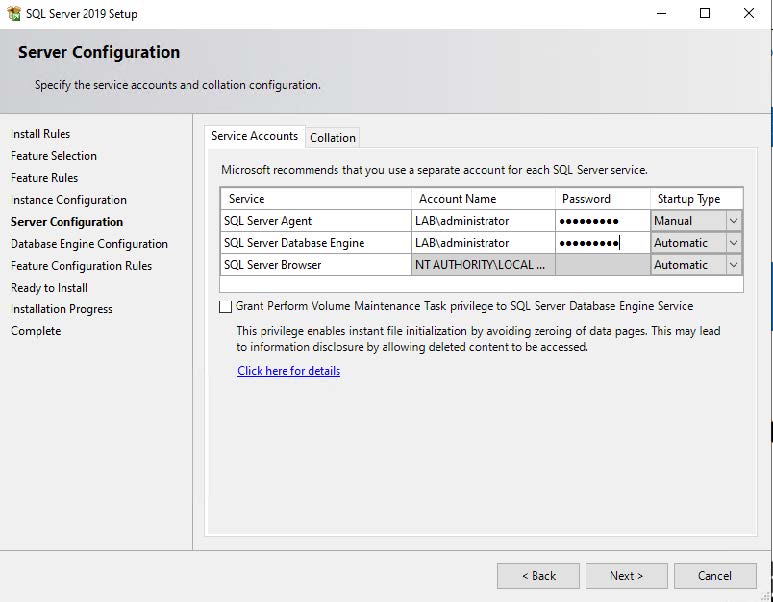The image size is (773, 602).
Task: Cancel the SQL Server setup
Action: tap(715, 576)
